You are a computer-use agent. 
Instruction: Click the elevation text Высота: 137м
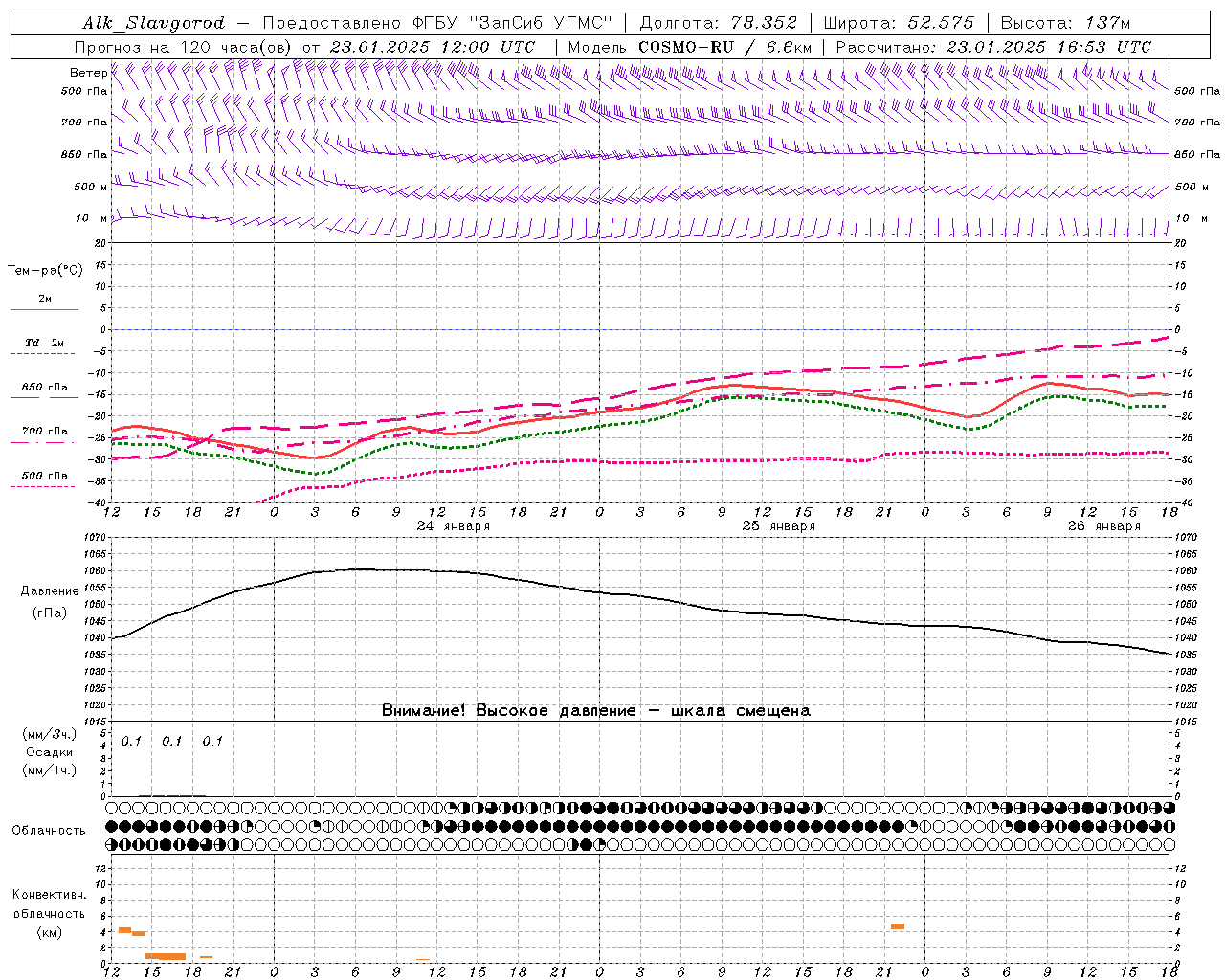1065,23
